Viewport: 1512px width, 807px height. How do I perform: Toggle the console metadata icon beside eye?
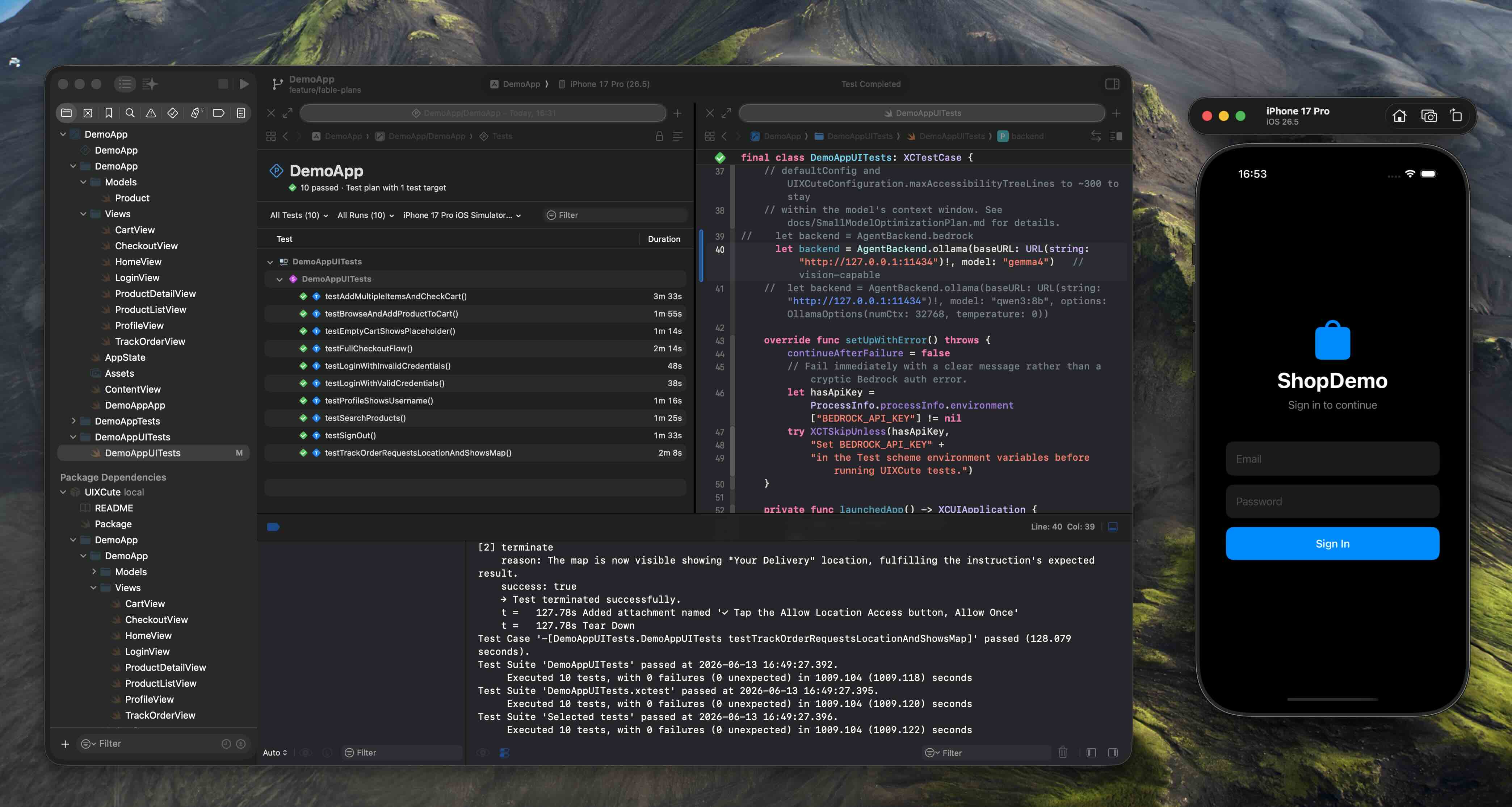[x=504, y=752]
